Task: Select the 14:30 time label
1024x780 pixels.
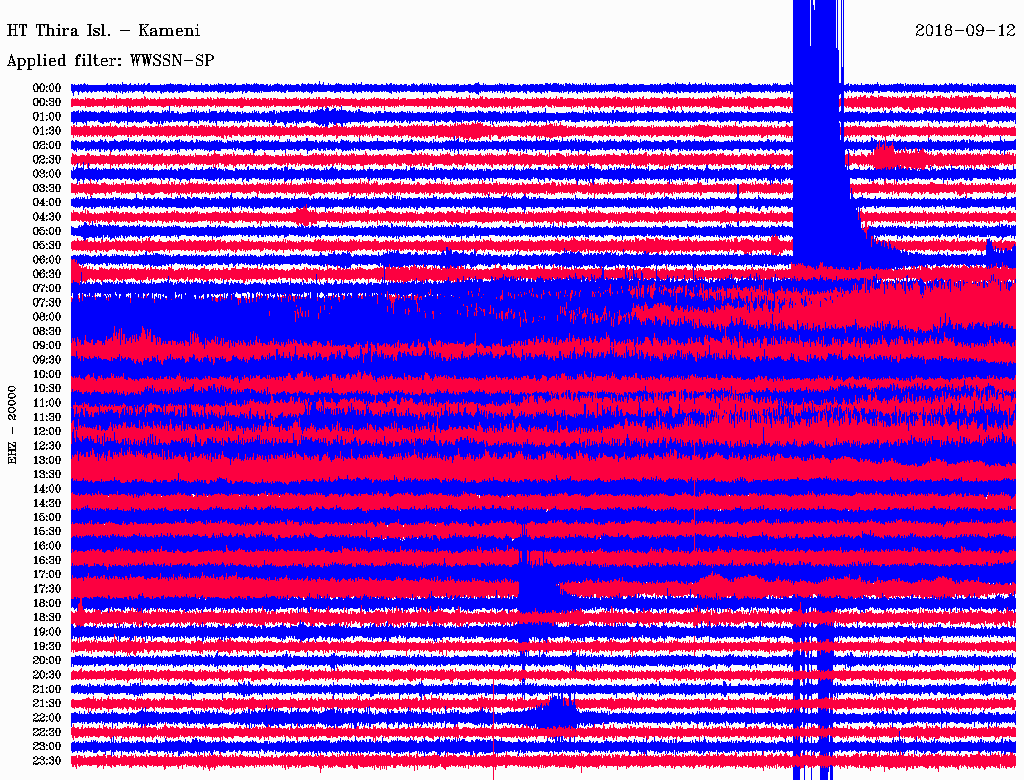Action: point(47,504)
